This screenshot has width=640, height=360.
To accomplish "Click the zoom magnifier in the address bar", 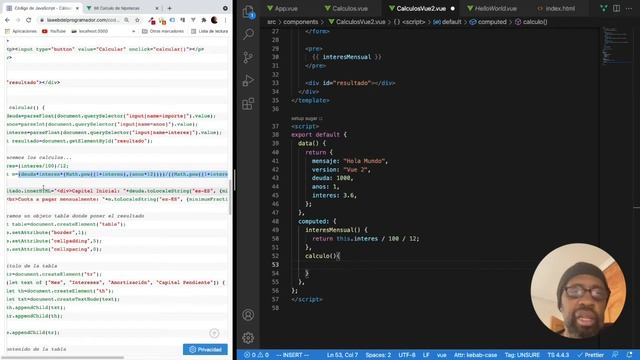I will click(x=127, y=20).
